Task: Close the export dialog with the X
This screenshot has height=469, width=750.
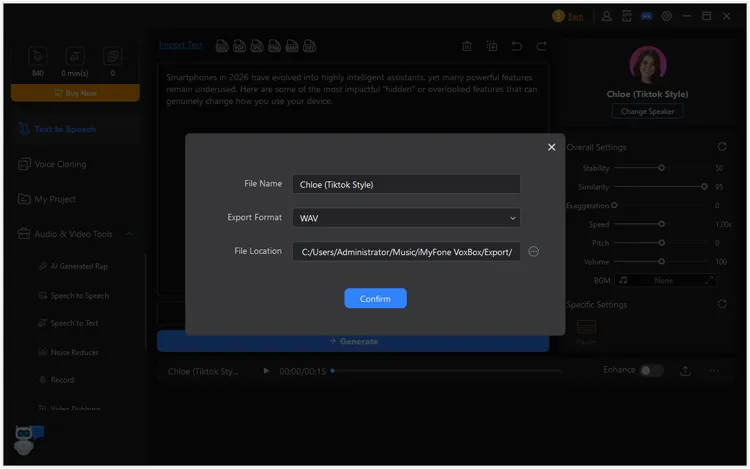Action: (551, 147)
